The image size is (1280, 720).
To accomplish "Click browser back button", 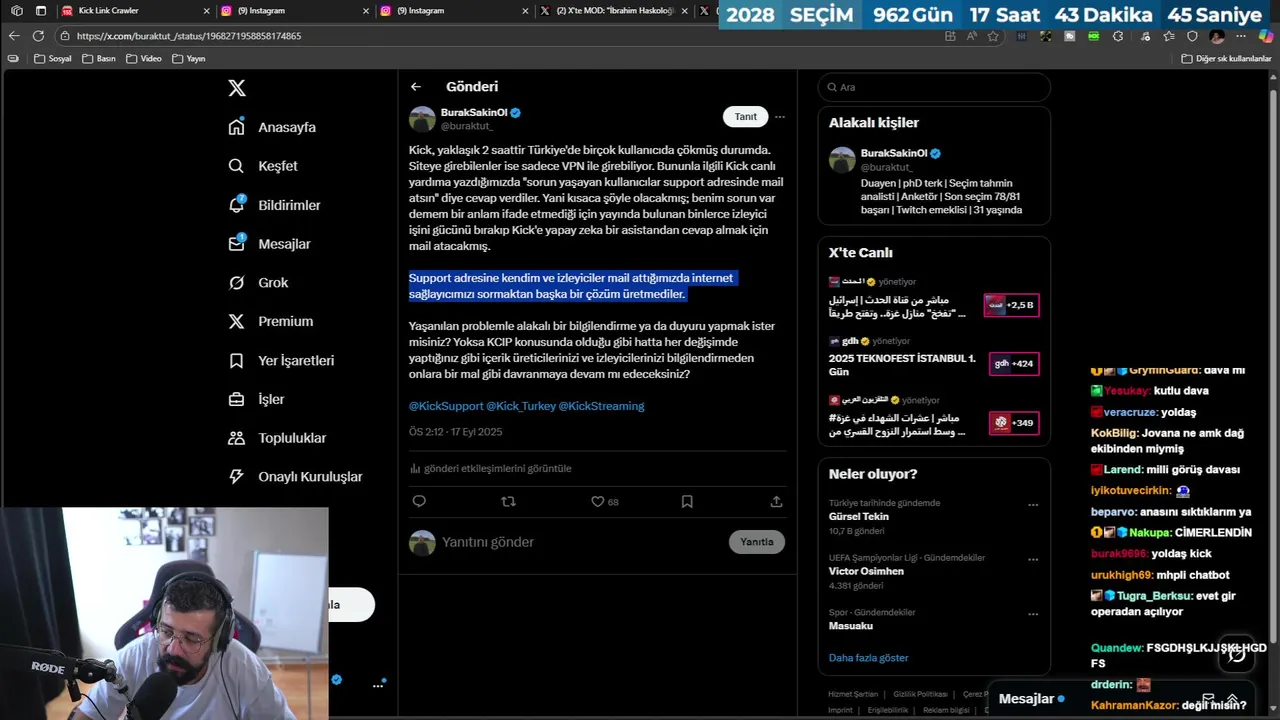I will point(14,36).
